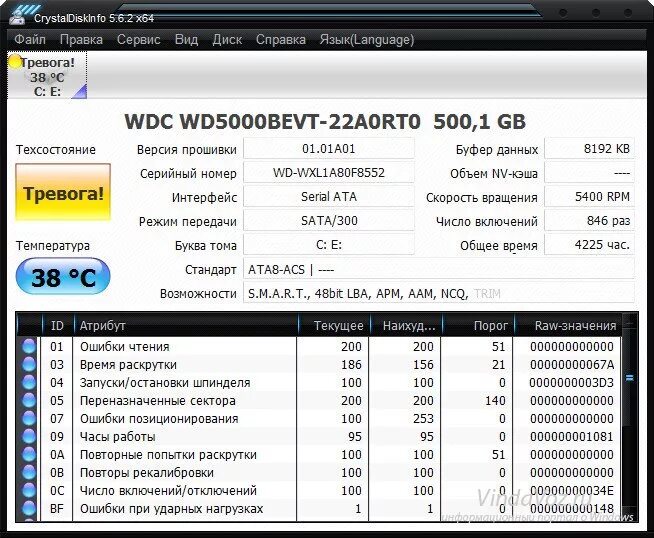This screenshot has height=538, width=654.
Task: Select the Время раскрутки attribute row
Action: point(319,364)
